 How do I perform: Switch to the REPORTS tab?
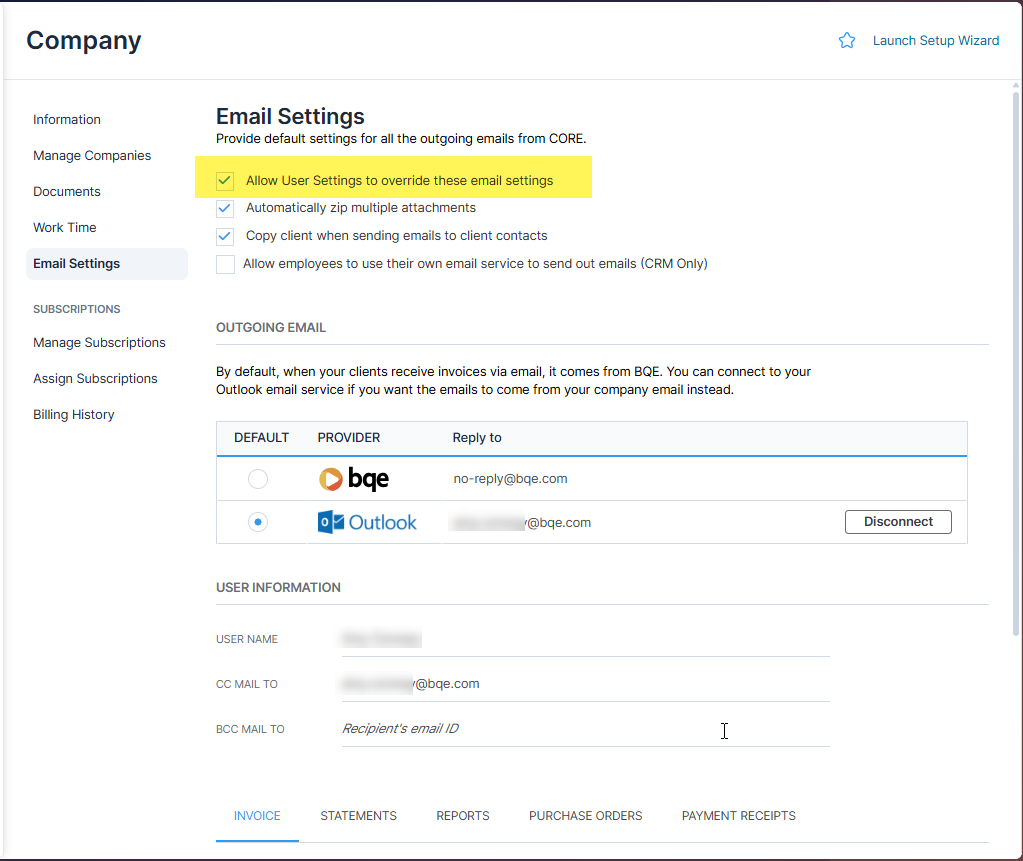[463, 815]
